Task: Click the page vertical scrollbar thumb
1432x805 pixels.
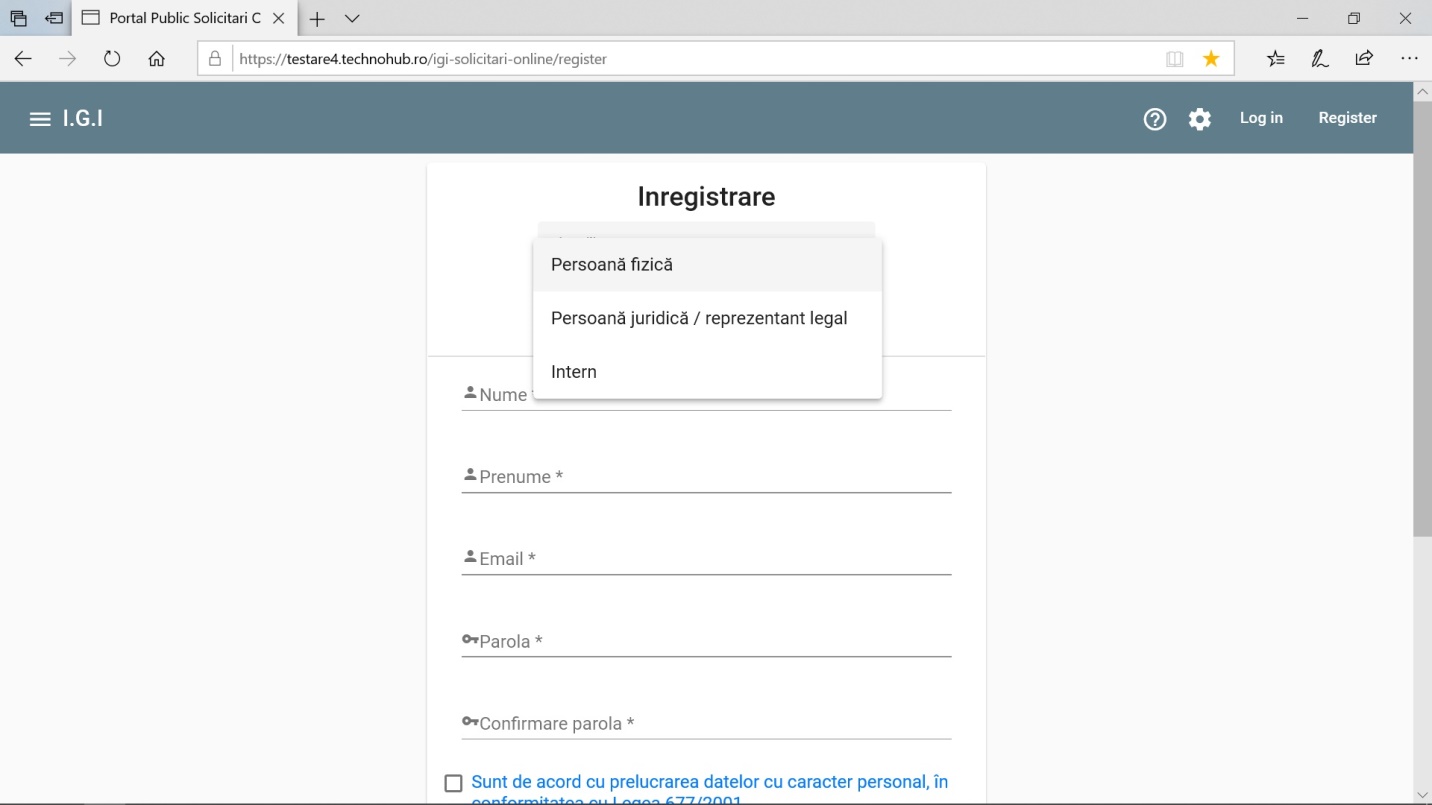Action: pos(1422,318)
